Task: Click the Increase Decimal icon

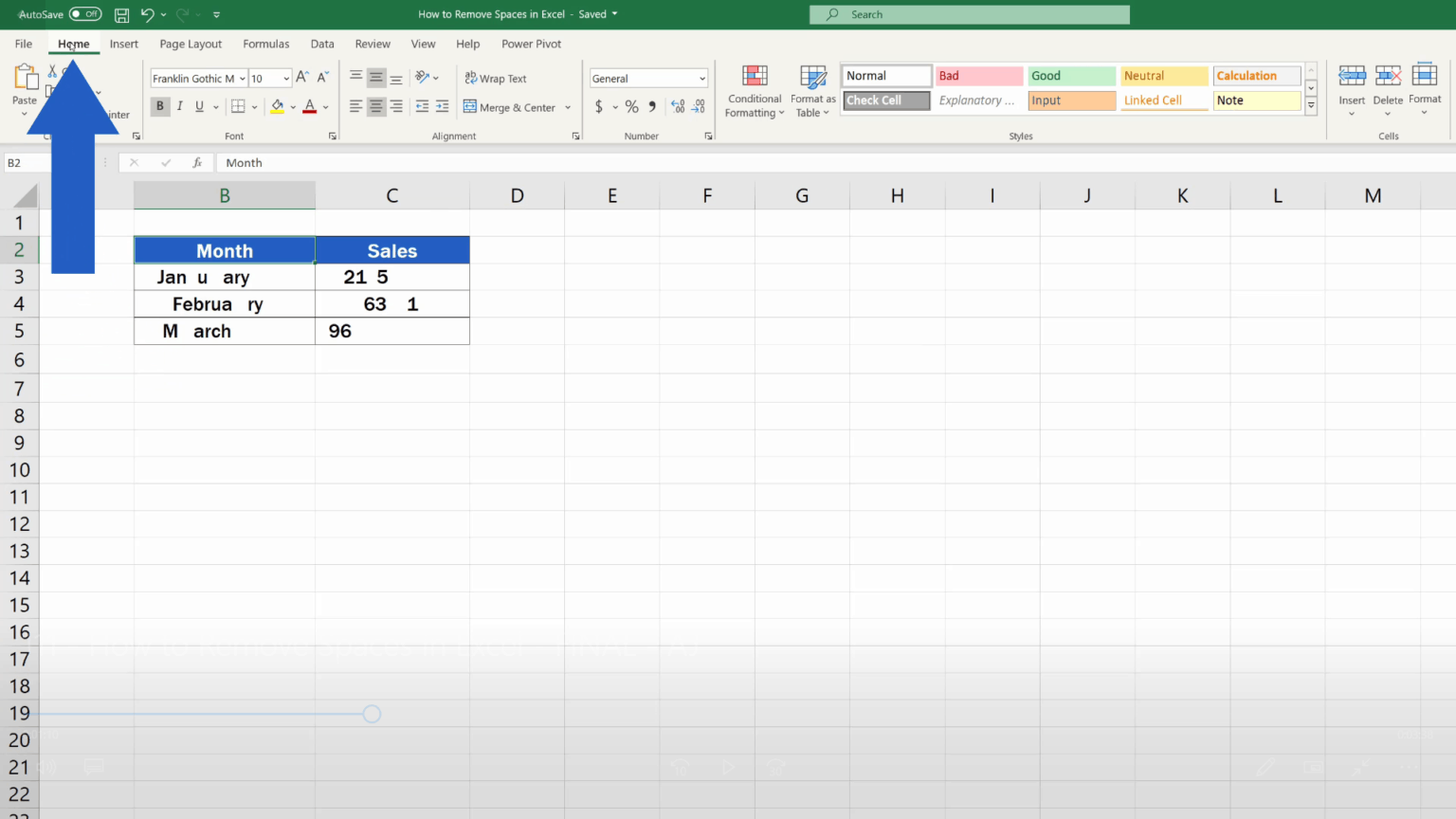Action: click(676, 106)
